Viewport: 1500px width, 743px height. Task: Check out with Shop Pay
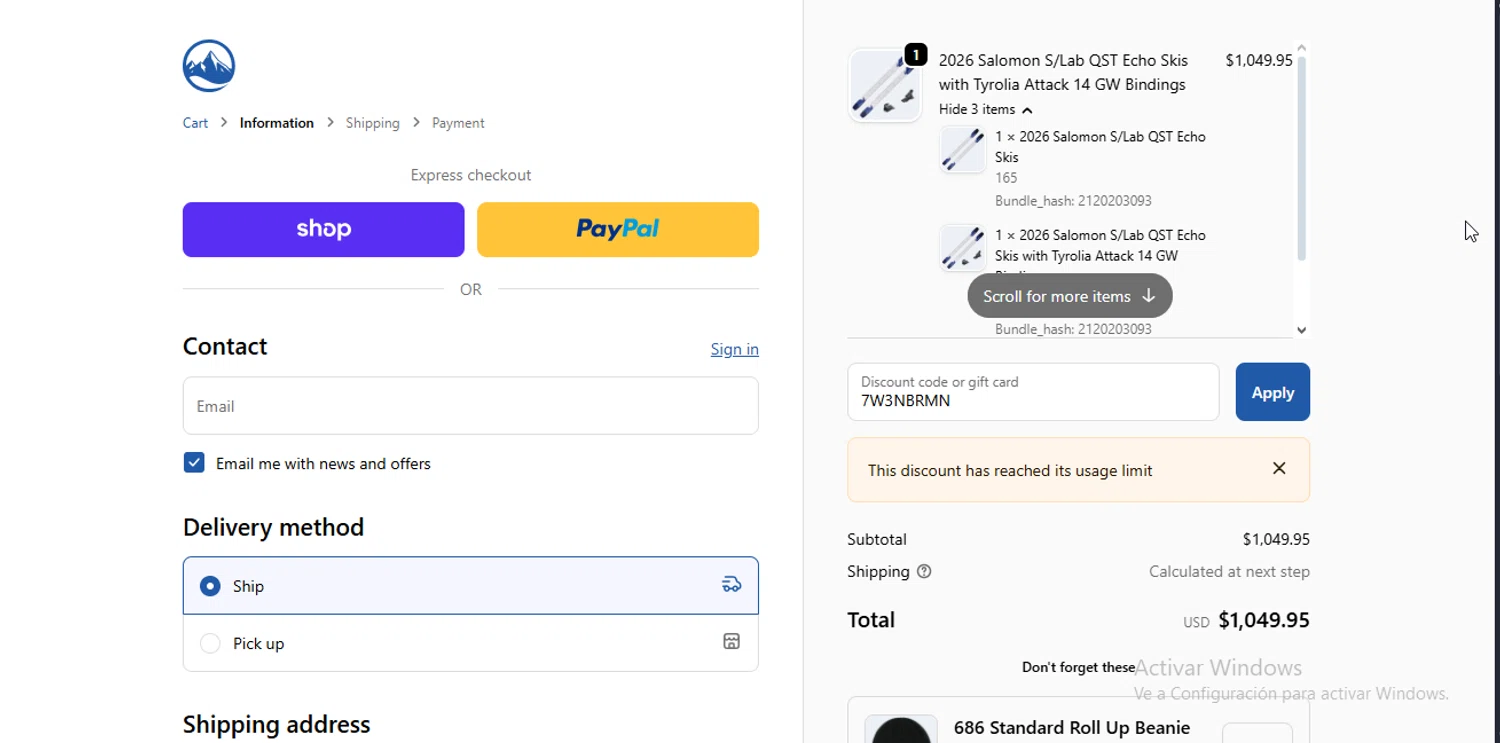(x=323, y=229)
